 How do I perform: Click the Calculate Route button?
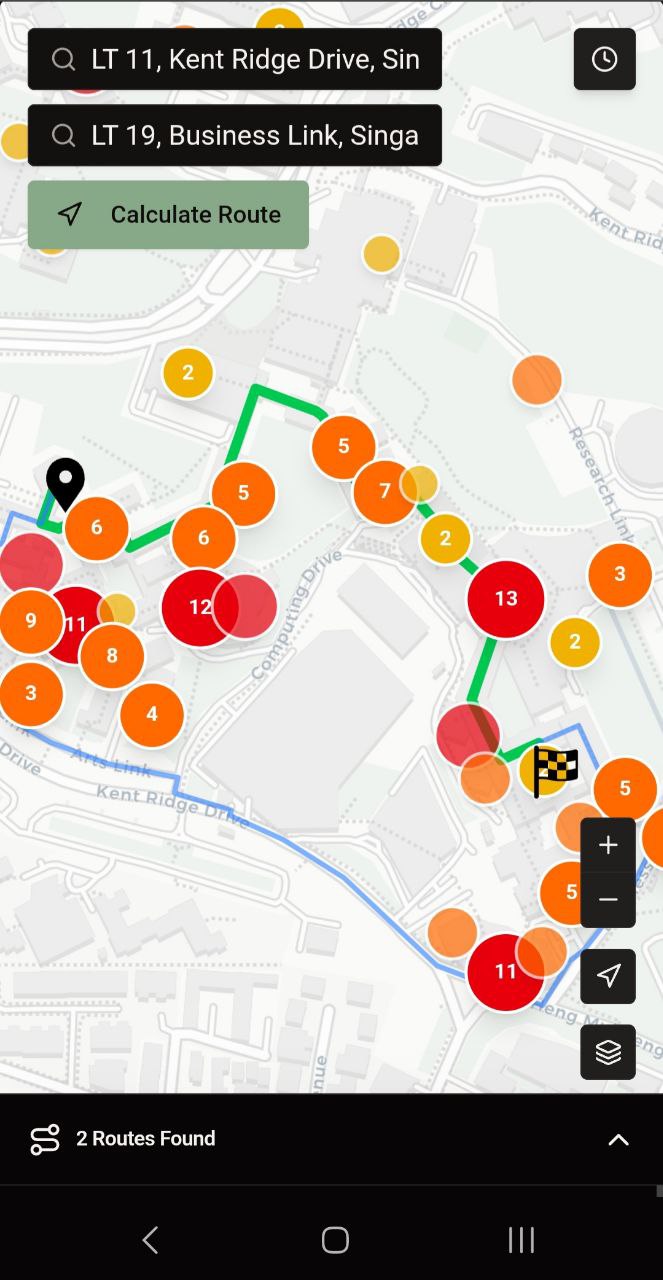click(x=168, y=214)
